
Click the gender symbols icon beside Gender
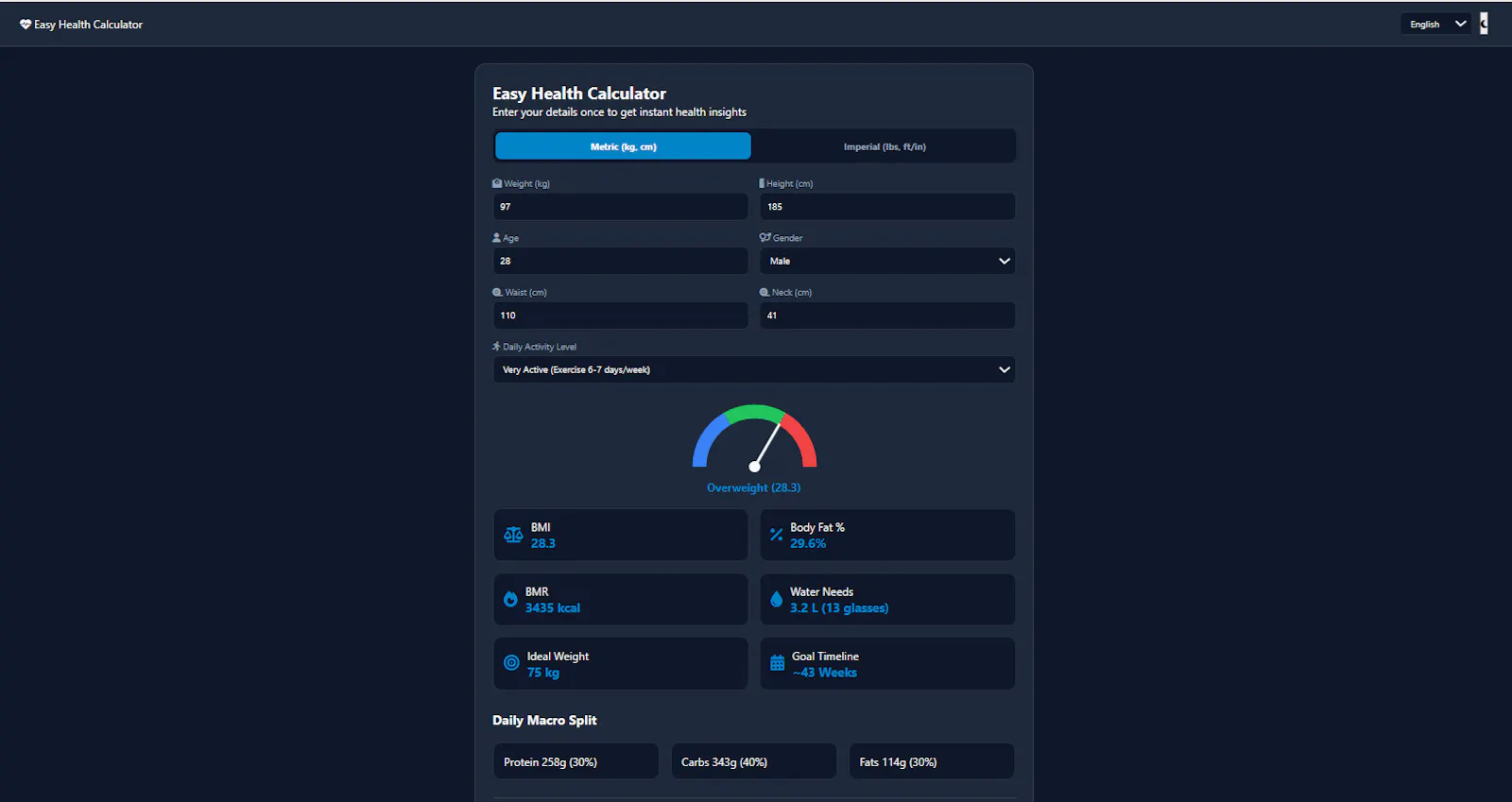(765, 238)
